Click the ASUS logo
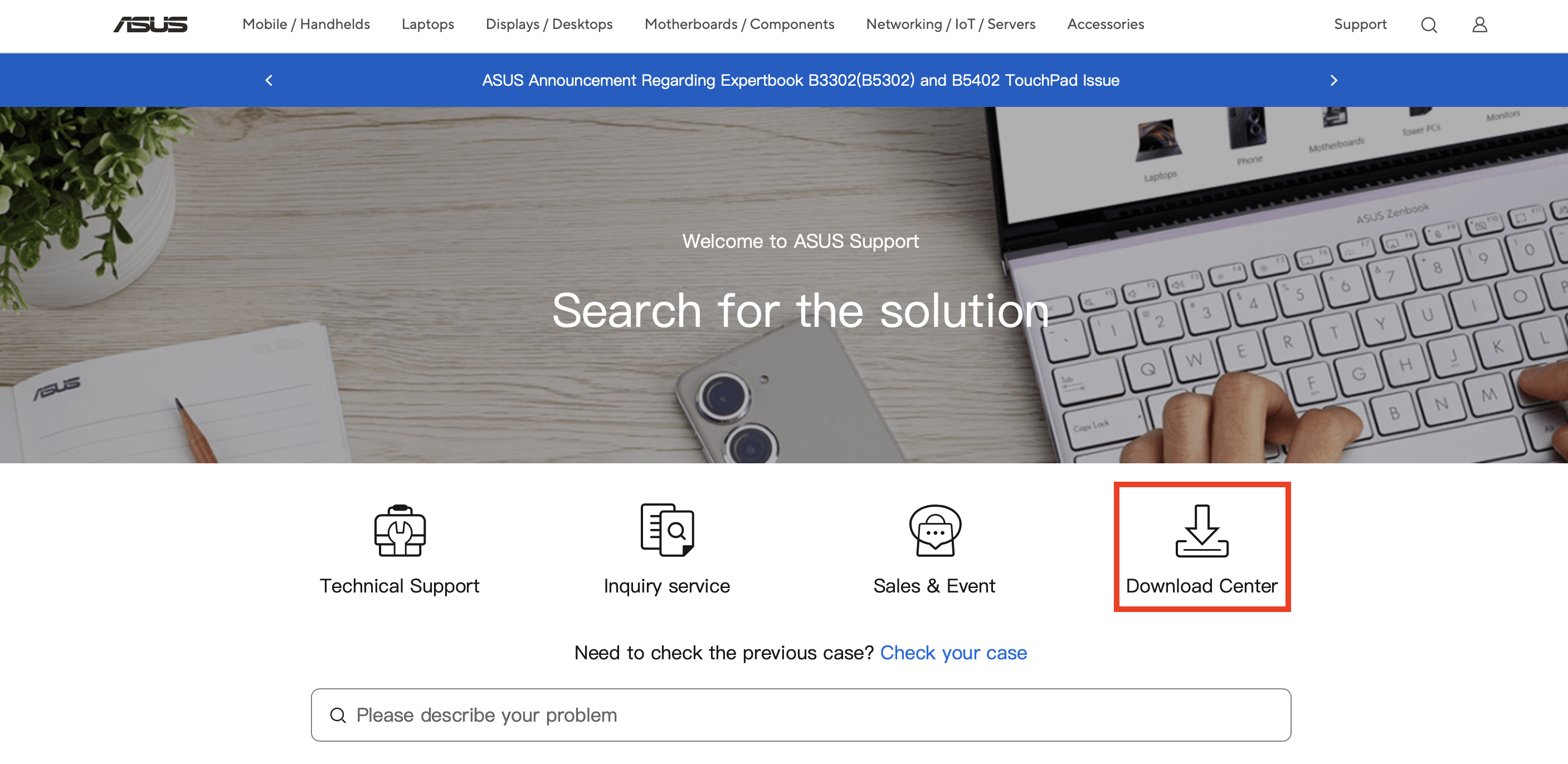The height and width of the screenshot is (764, 1568). (148, 25)
